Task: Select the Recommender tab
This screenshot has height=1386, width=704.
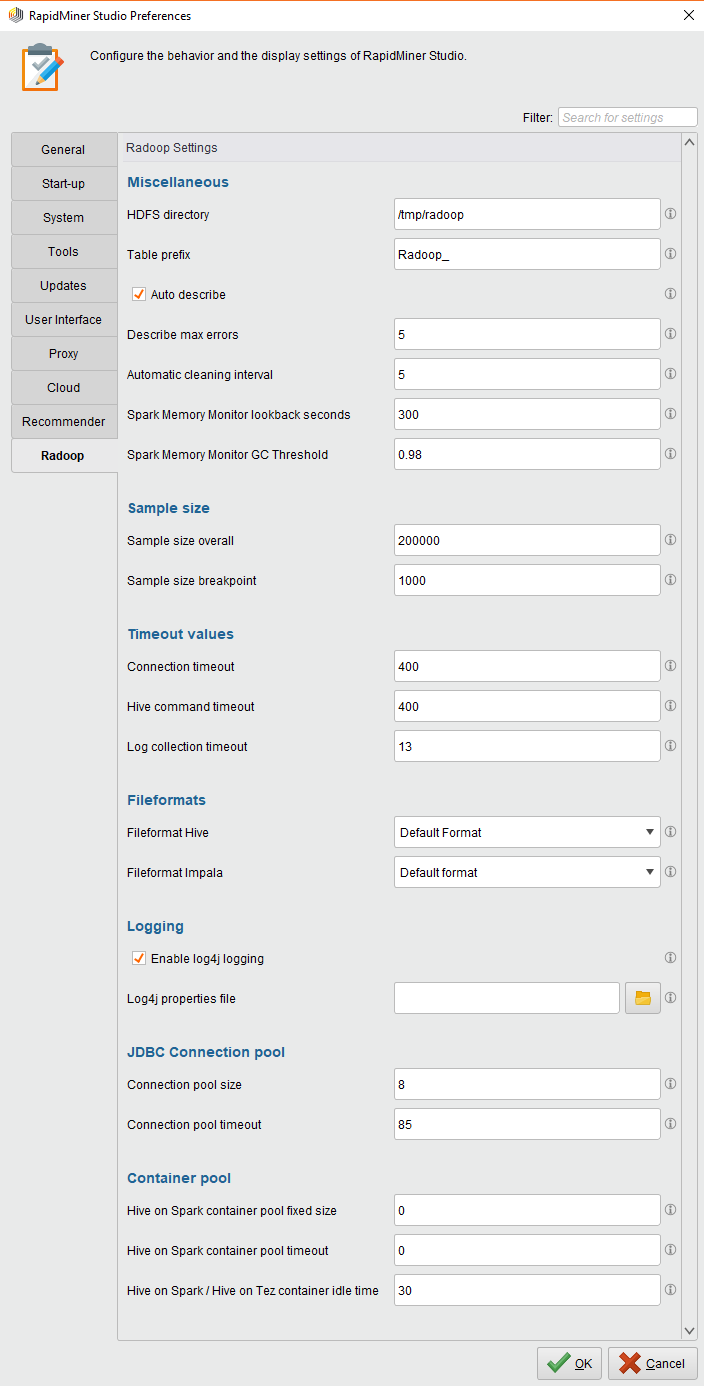Action: tap(63, 422)
